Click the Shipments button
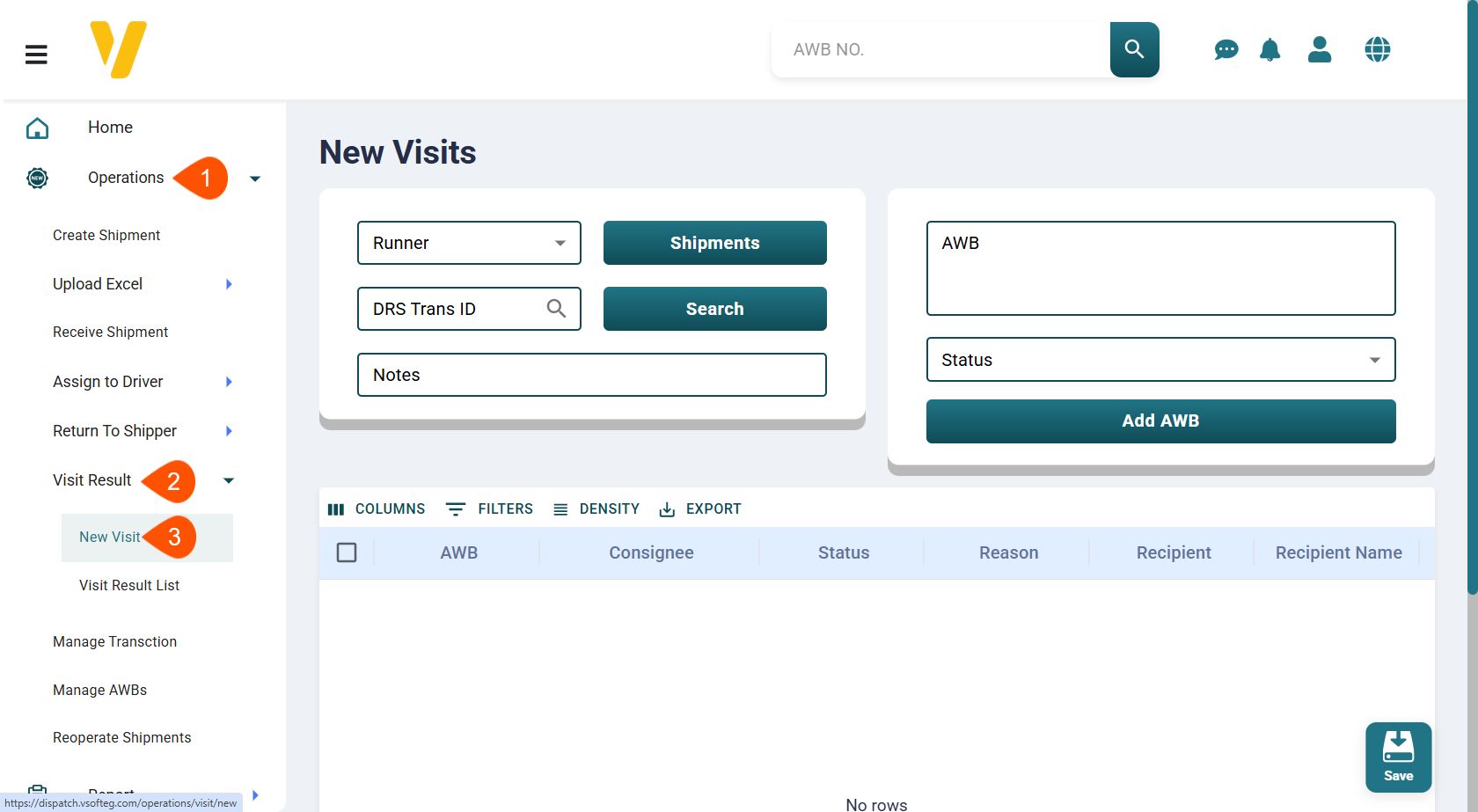Screen dimensions: 1478x812 [x=714, y=243]
